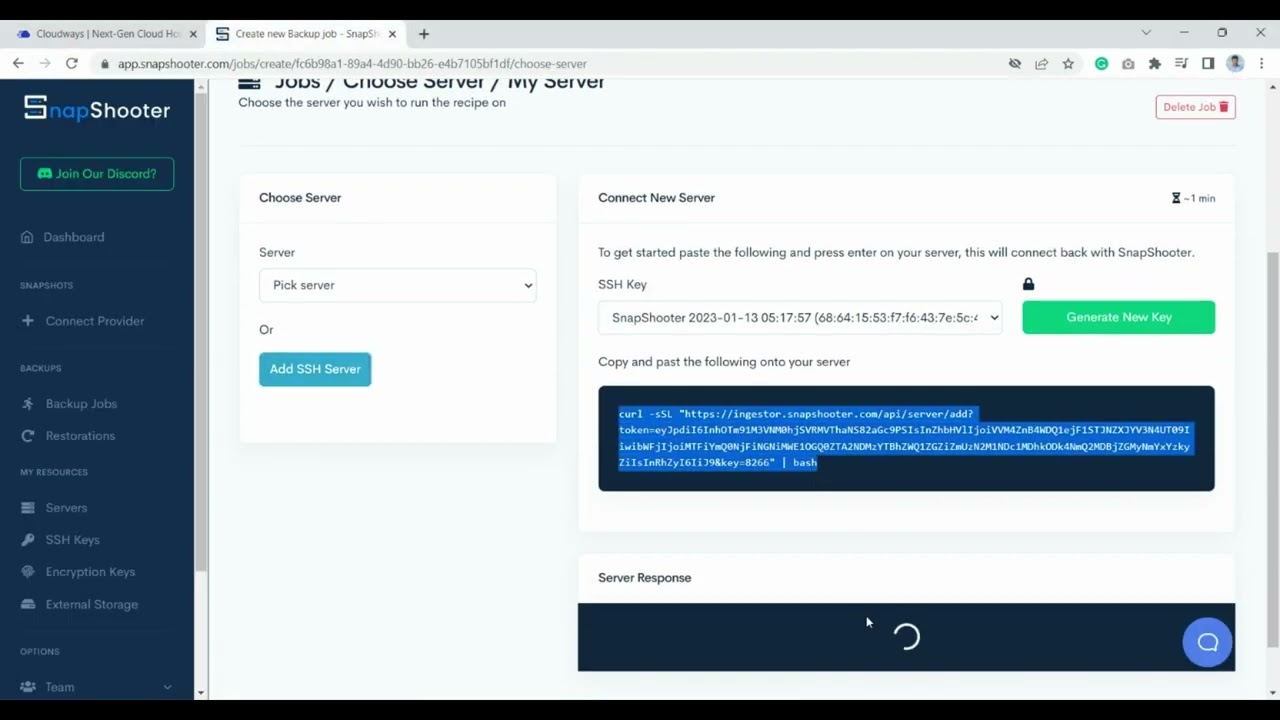Click the SnapShooter logo
This screenshot has height=720, width=1280.
[97, 109]
